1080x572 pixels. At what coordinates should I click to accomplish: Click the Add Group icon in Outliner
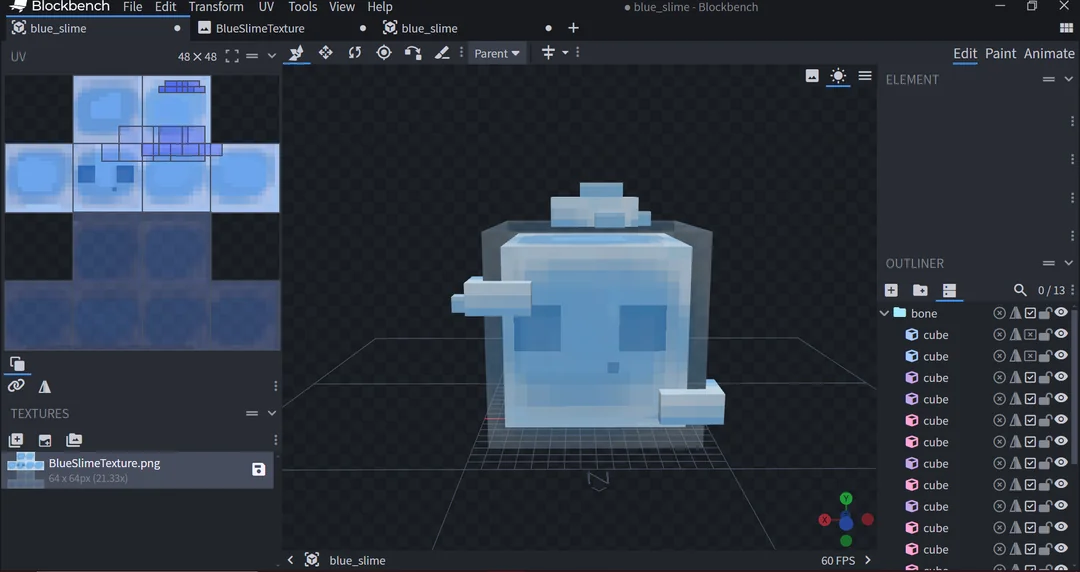pyautogui.click(x=920, y=290)
